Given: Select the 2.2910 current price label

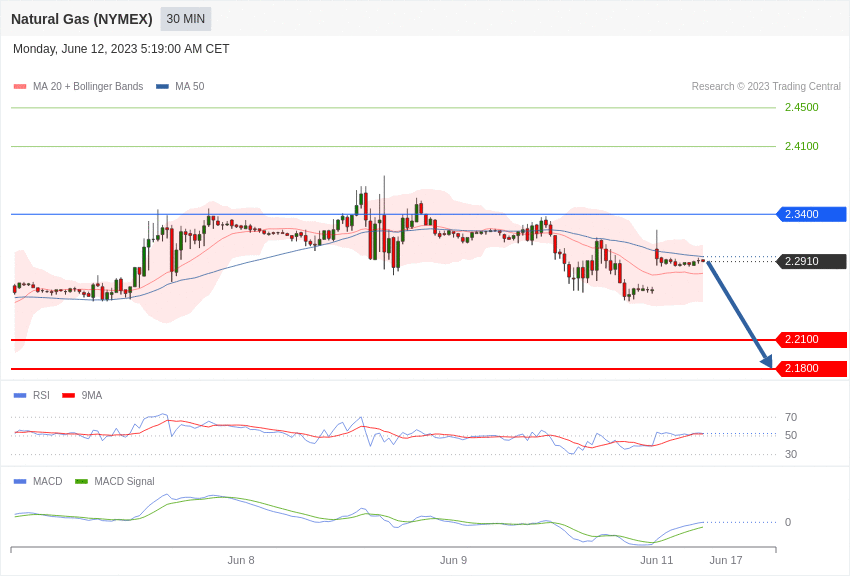Looking at the screenshot, I should [812, 261].
